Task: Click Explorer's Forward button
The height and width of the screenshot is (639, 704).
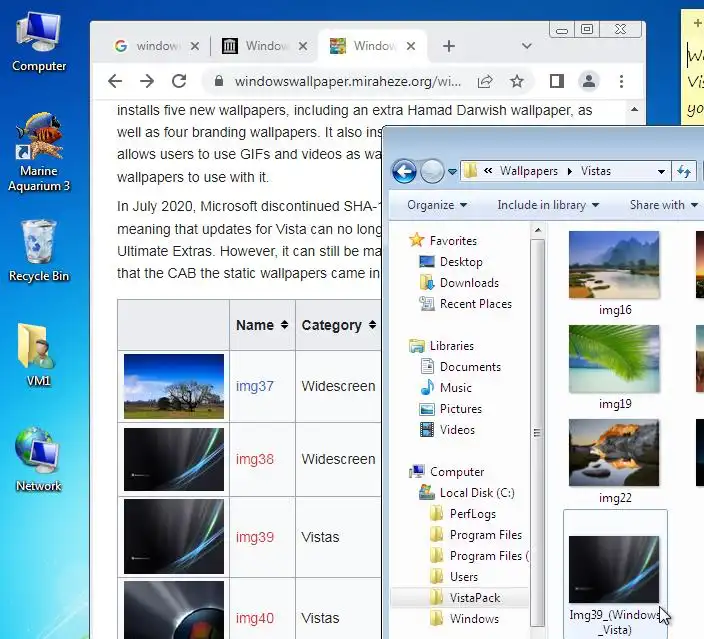Action: pyautogui.click(x=432, y=171)
